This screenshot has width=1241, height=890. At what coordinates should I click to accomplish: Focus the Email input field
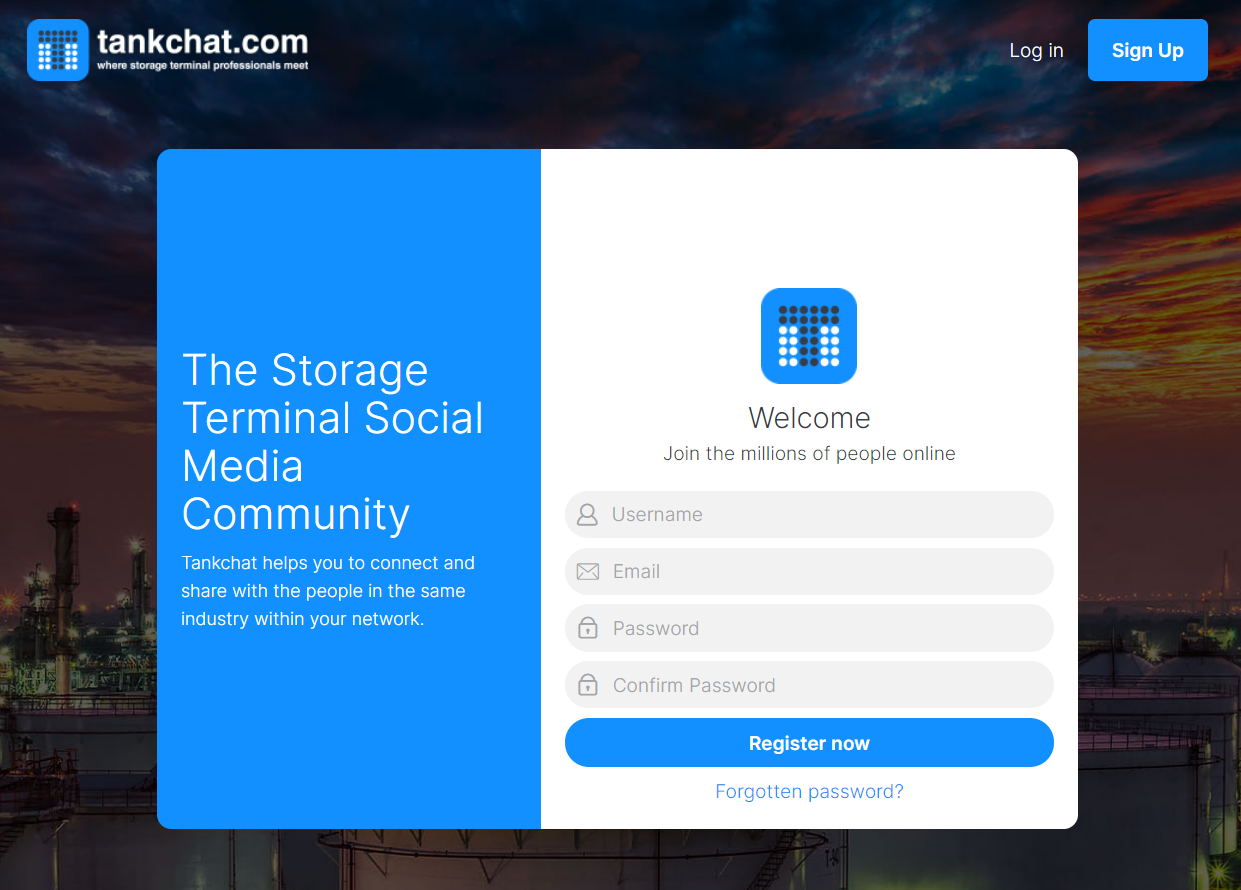click(809, 572)
